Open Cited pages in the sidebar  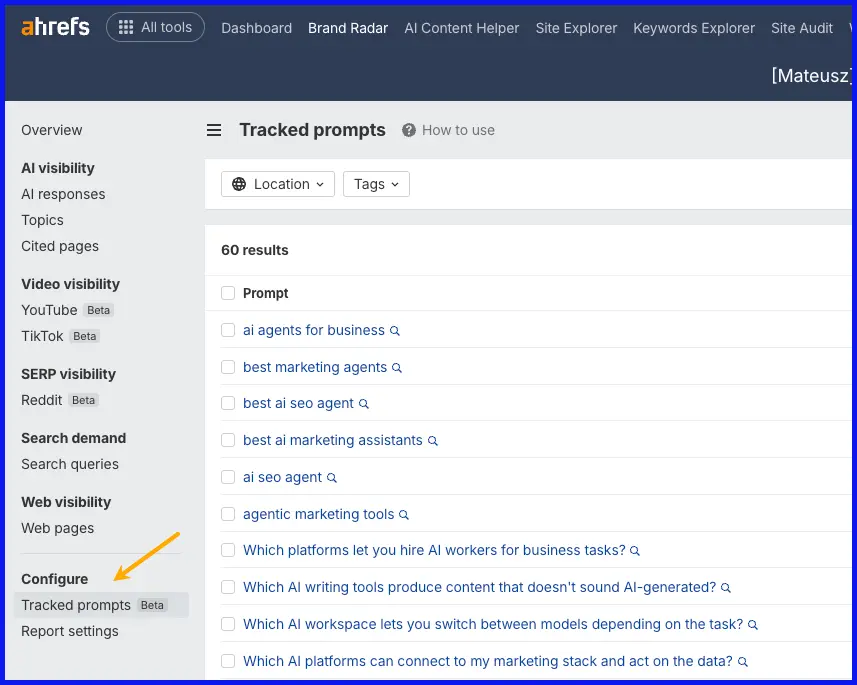[60, 246]
